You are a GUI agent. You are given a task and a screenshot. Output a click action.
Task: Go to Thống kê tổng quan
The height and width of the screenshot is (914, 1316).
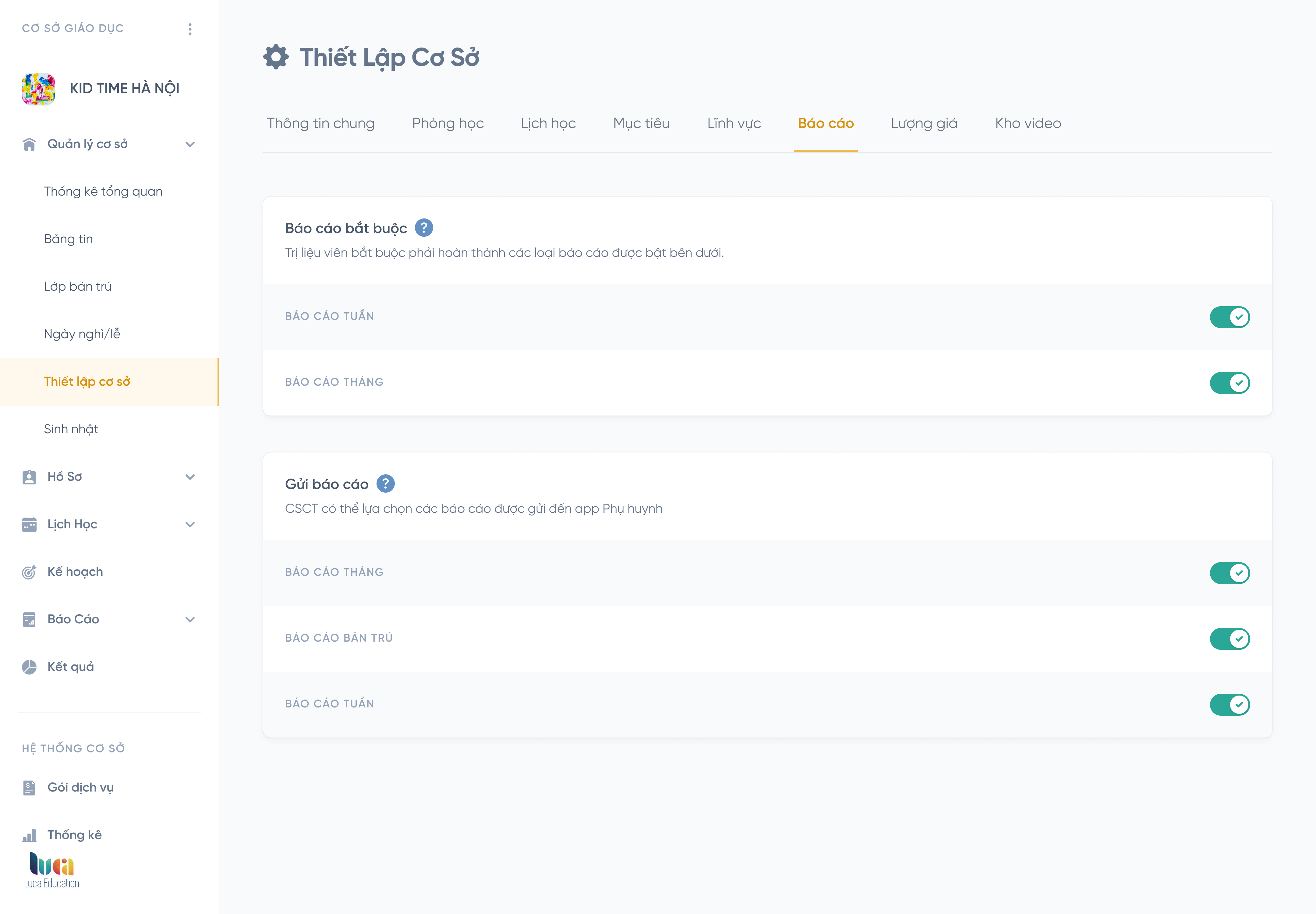[103, 191]
